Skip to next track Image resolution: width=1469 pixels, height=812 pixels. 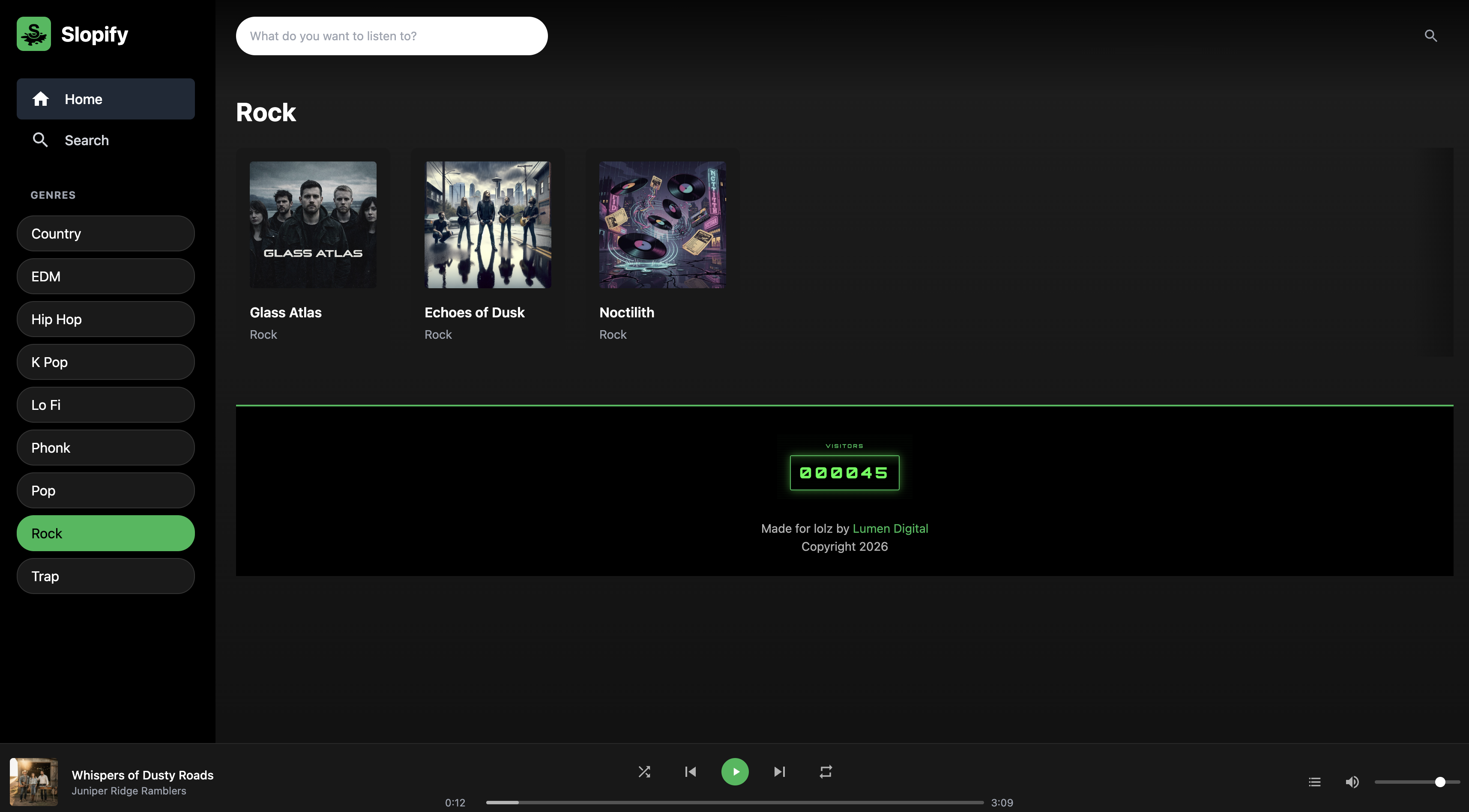point(780,771)
